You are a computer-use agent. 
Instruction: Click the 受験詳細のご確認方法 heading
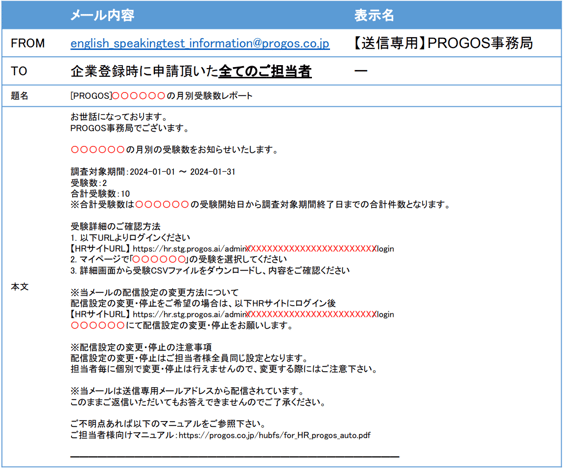click(x=115, y=227)
